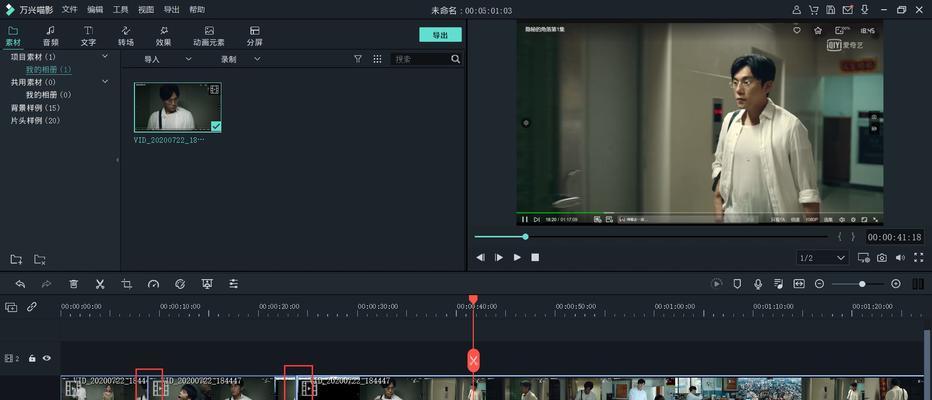Viewport: 932px width, 400px height.
Task: Split clip with scissors icon
Action: [x=100, y=284]
